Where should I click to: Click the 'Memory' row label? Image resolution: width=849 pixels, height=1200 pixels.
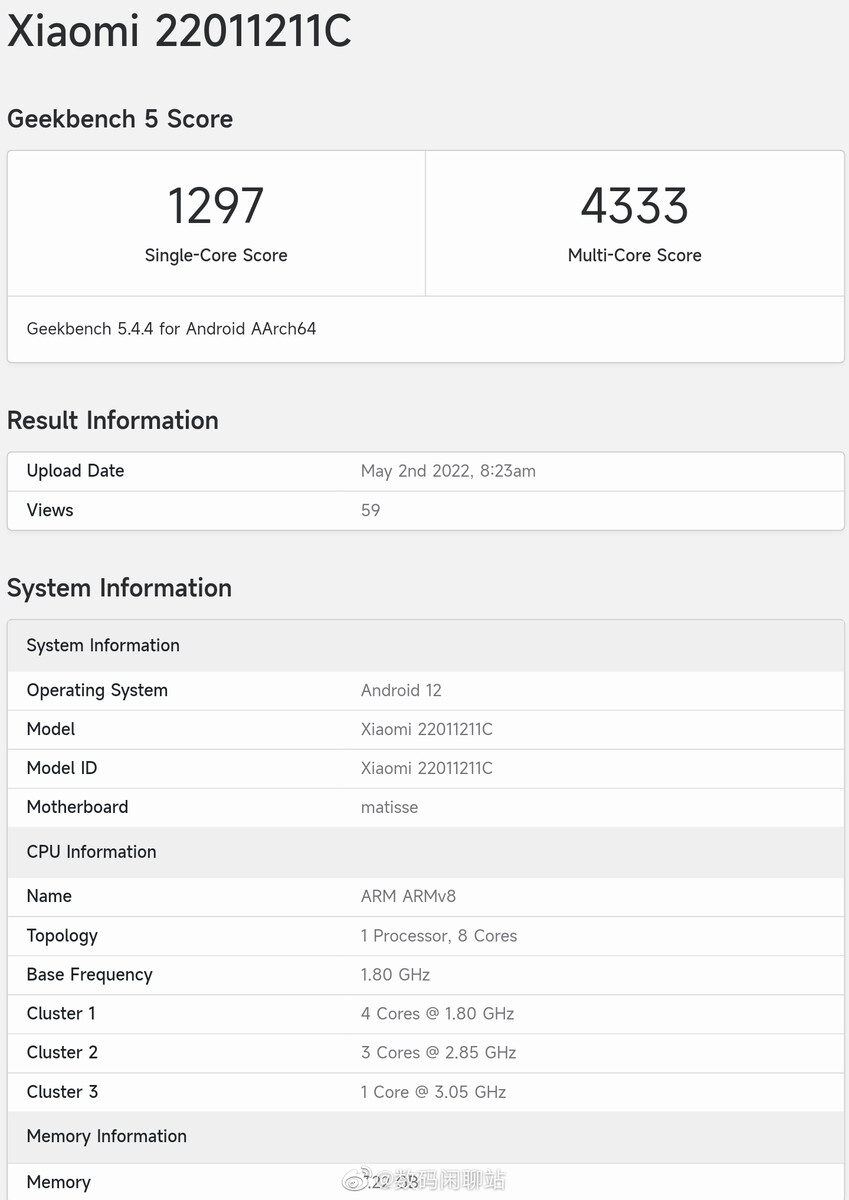tap(59, 1182)
